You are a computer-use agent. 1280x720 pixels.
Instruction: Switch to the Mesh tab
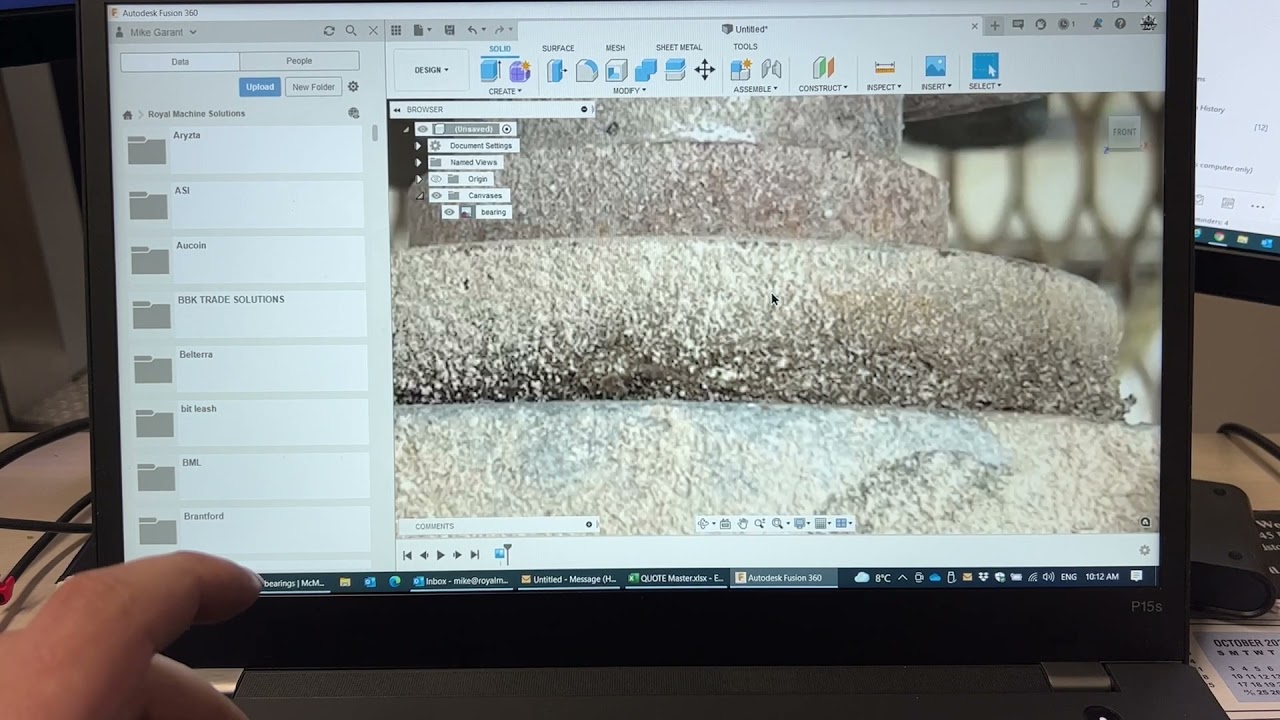615,48
